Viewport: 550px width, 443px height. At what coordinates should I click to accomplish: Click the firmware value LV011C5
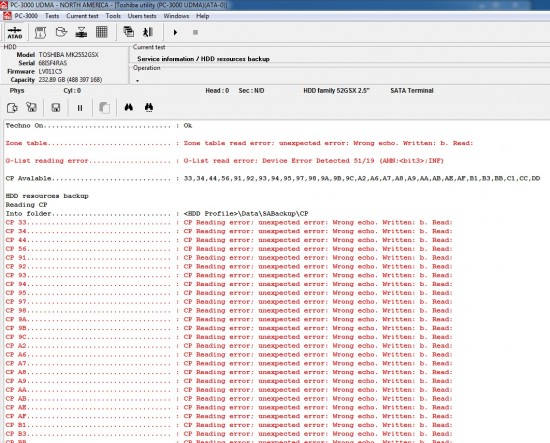click(x=50, y=72)
